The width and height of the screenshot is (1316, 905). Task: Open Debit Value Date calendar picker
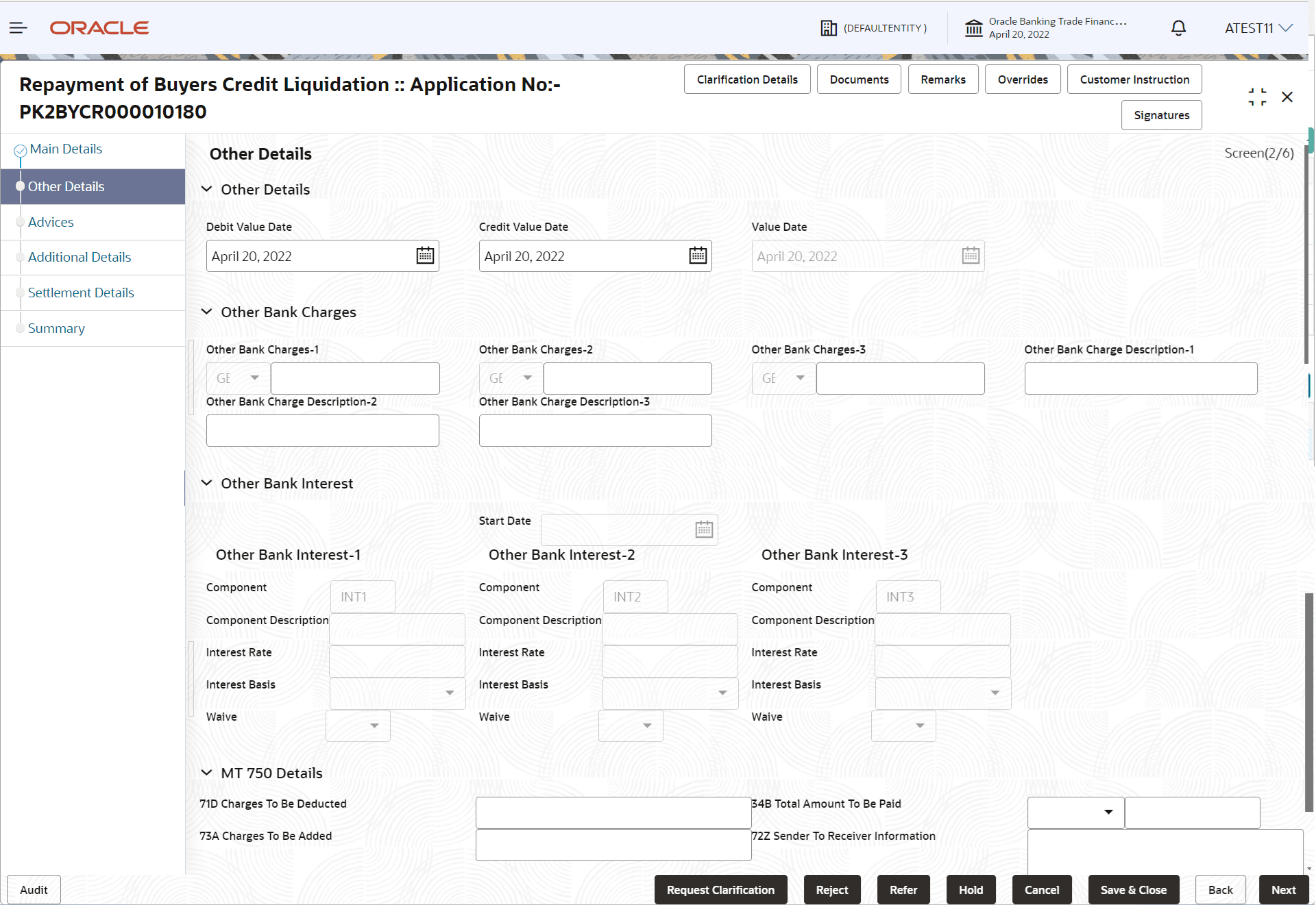point(425,256)
